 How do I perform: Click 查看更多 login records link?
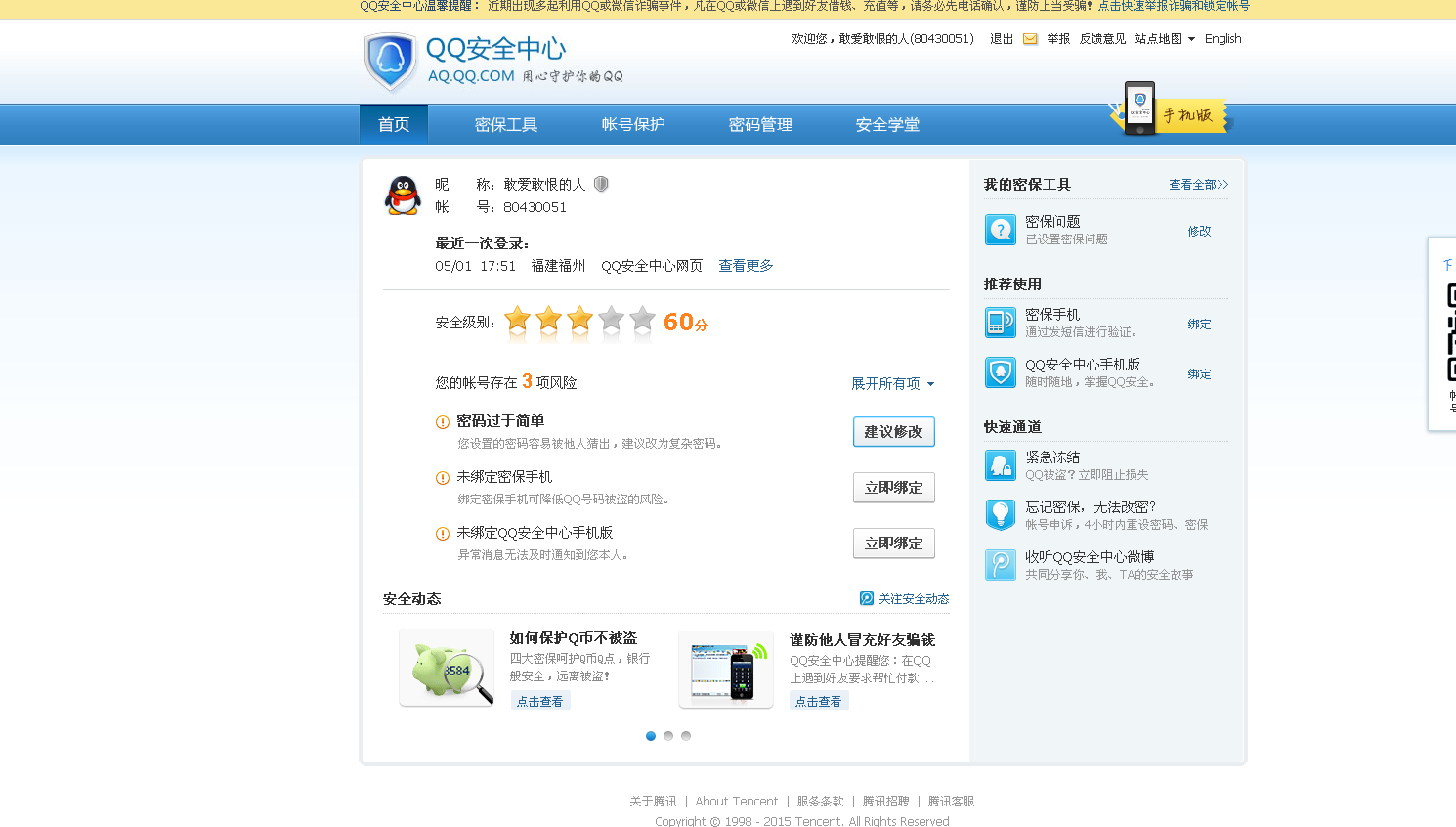pyautogui.click(x=746, y=266)
